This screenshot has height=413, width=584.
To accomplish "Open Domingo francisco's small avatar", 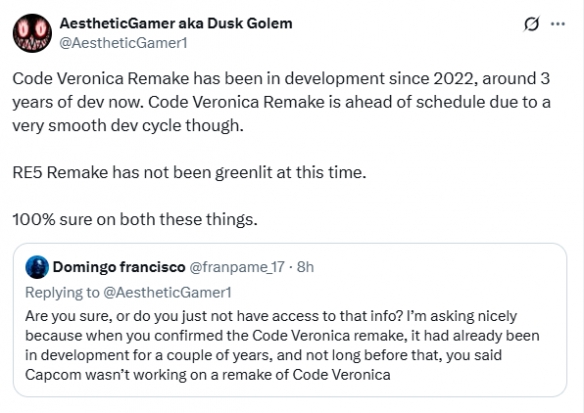I will point(37,267).
